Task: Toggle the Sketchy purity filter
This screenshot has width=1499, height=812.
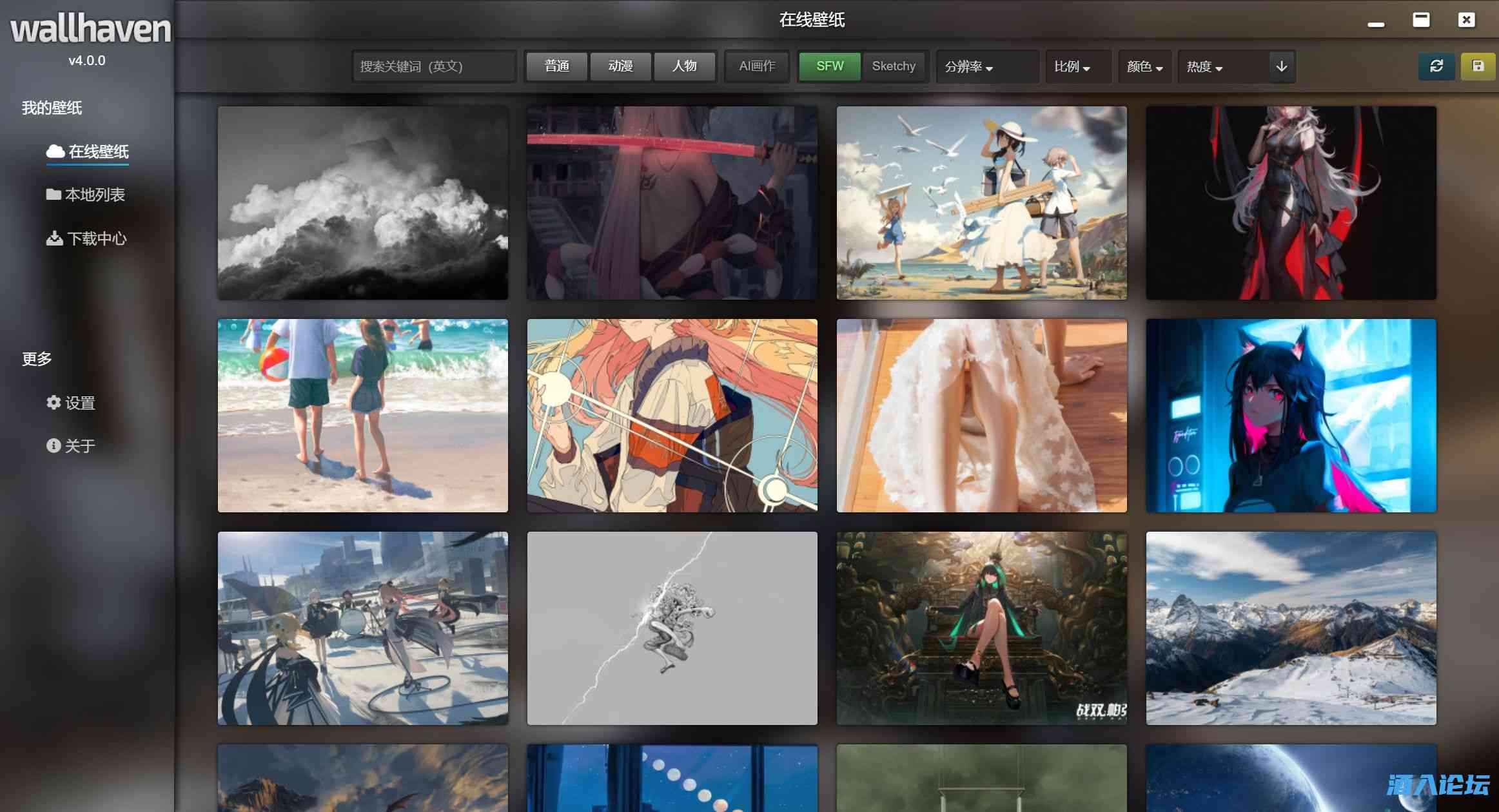Action: click(893, 66)
